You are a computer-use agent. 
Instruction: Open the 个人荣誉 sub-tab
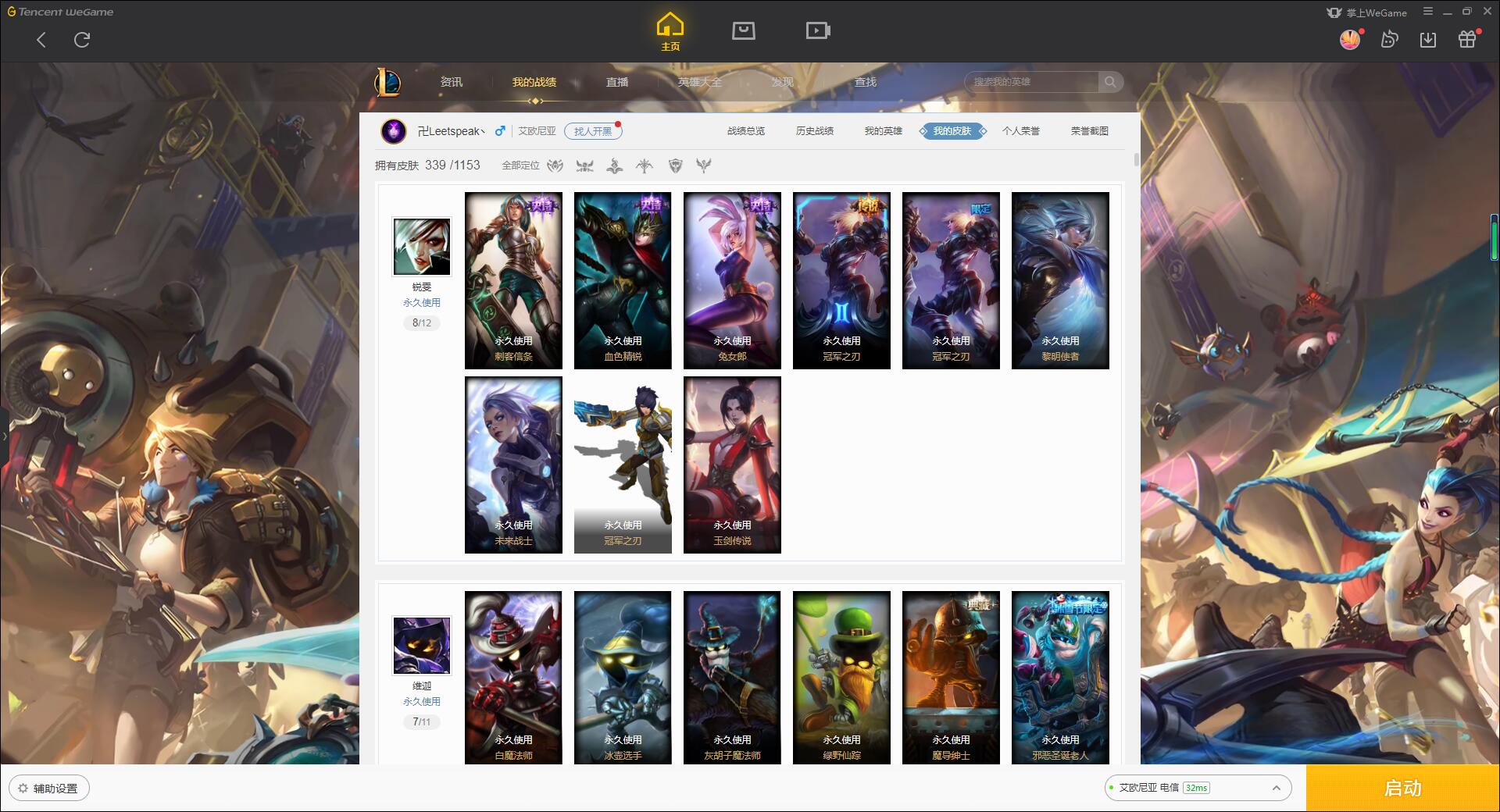[x=1021, y=131]
